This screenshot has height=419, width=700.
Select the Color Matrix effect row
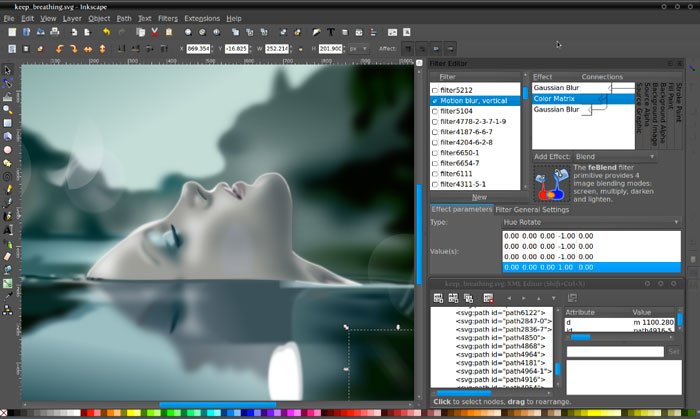[583, 99]
